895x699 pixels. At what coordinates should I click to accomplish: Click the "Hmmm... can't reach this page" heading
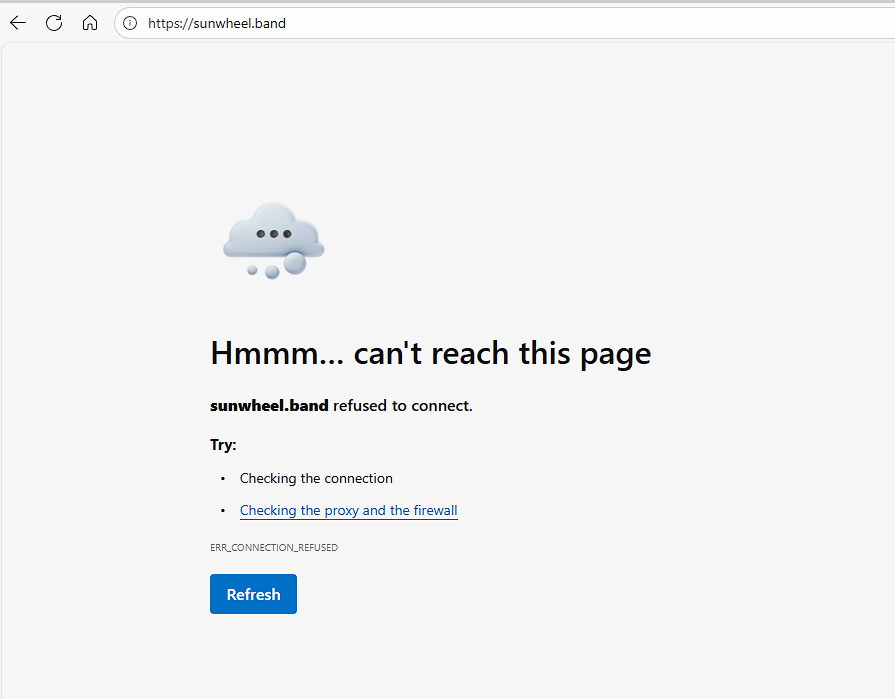(x=430, y=353)
